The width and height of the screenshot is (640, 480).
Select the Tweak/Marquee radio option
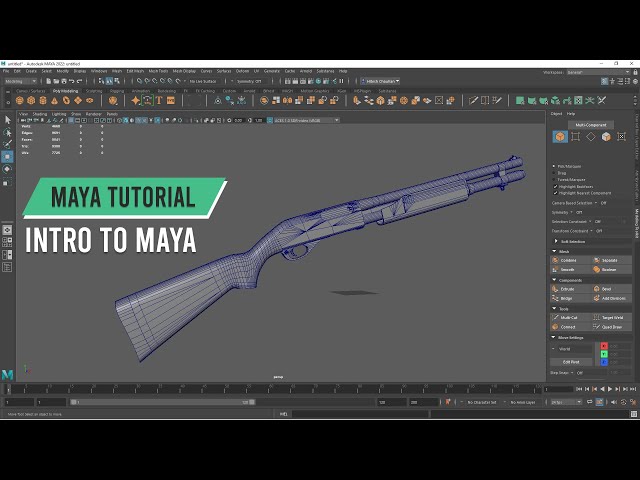point(554,180)
